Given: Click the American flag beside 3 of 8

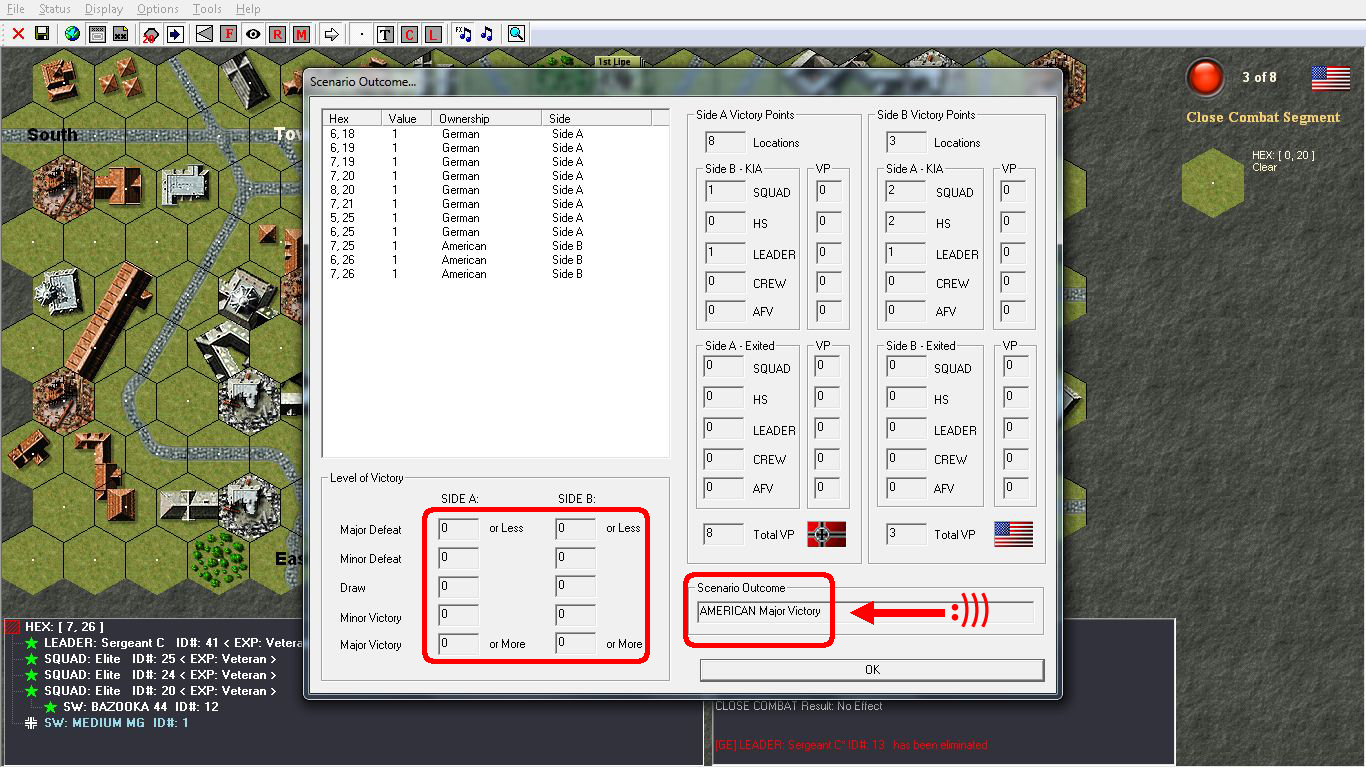Looking at the screenshot, I should tap(1331, 78).
